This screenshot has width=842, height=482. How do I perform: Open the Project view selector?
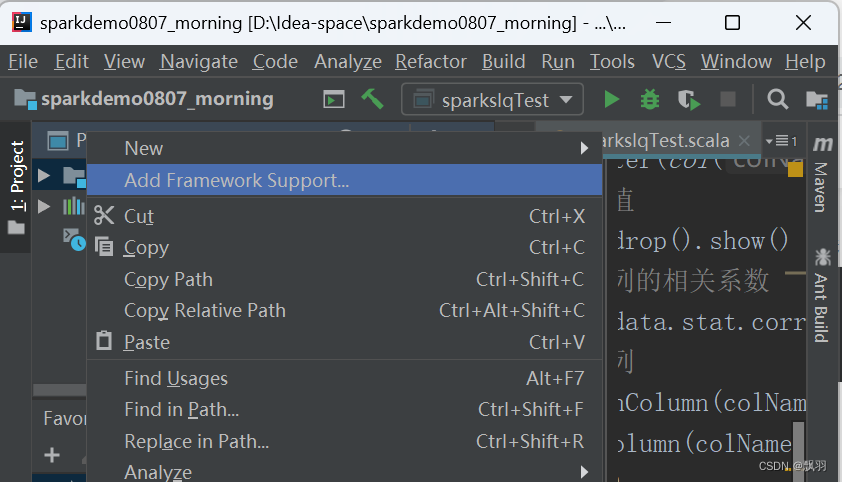tap(67, 141)
